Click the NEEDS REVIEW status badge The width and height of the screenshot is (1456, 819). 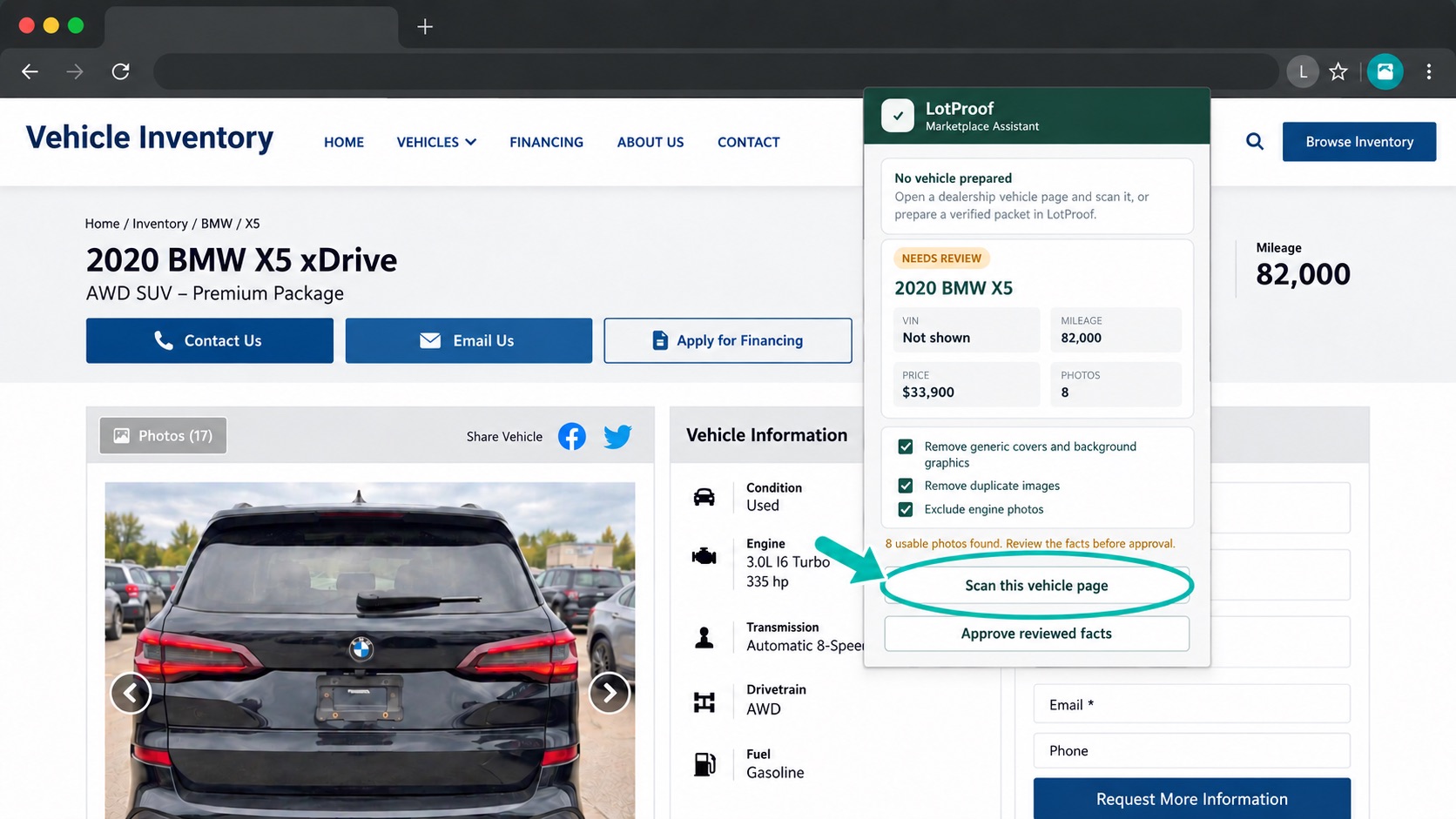(x=941, y=258)
